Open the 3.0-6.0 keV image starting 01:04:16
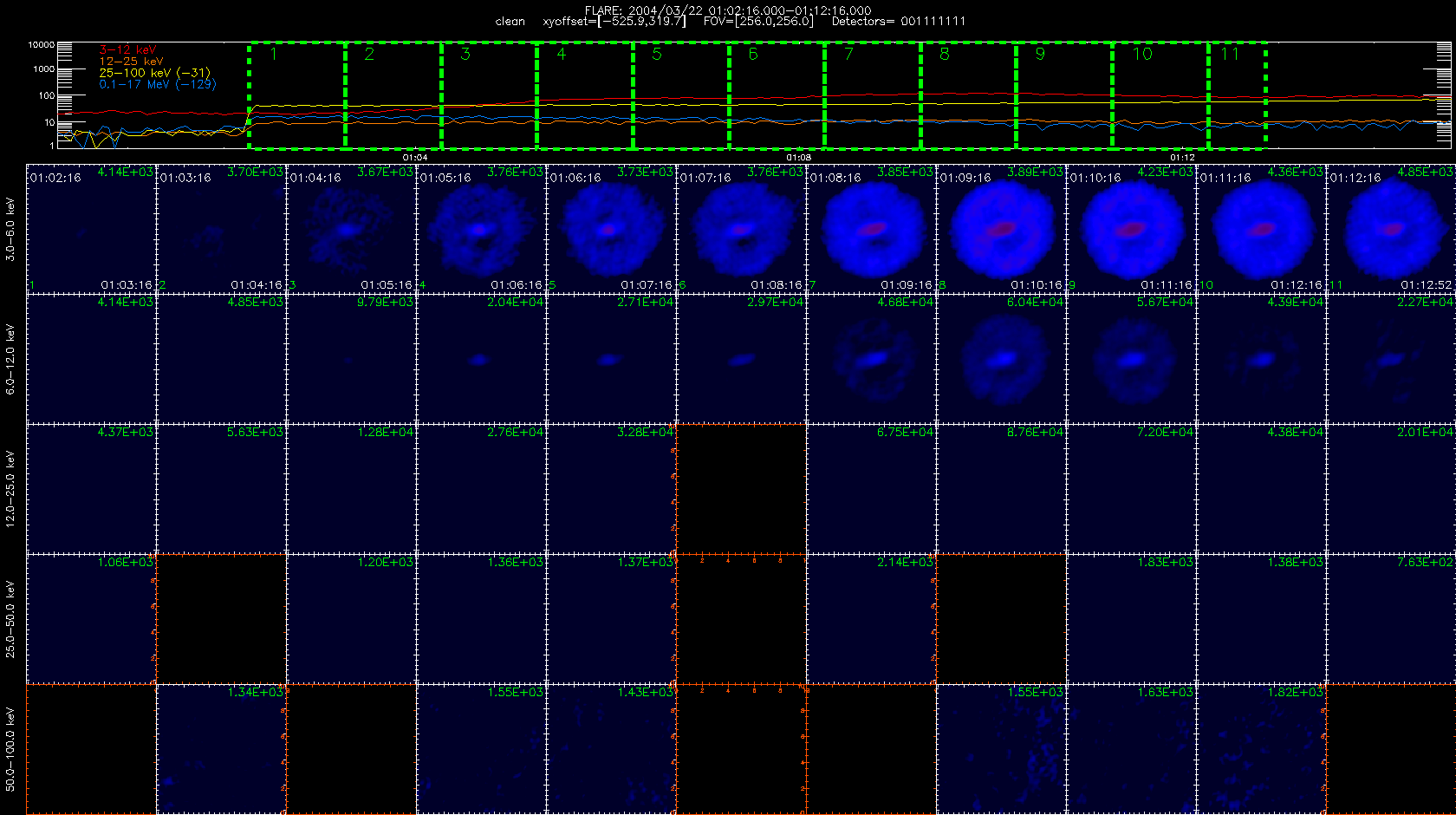This screenshot has width=1456, height=815. pos(351,229)
